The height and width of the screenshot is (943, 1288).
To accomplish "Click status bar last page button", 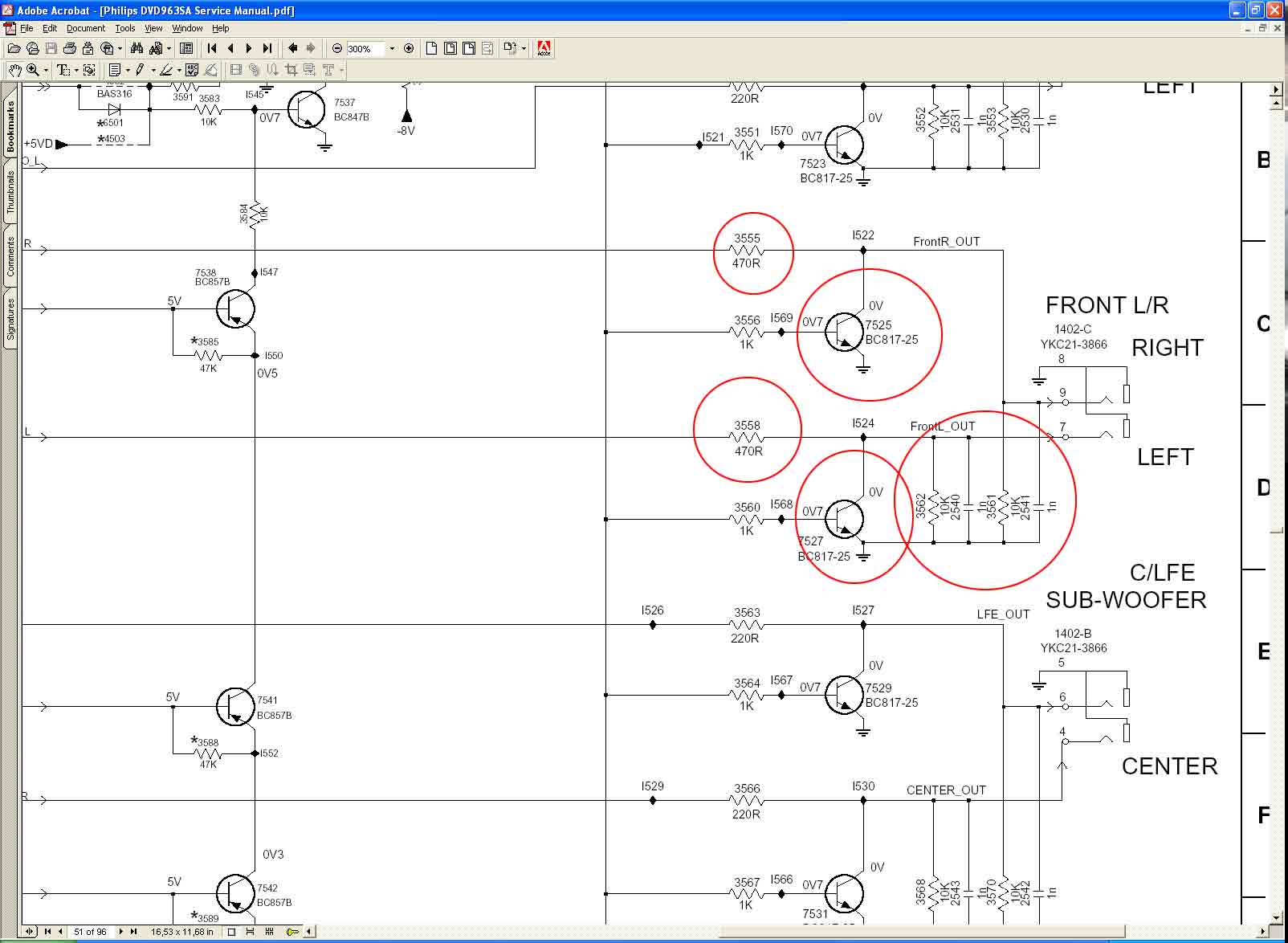I will tap(133, 932).
